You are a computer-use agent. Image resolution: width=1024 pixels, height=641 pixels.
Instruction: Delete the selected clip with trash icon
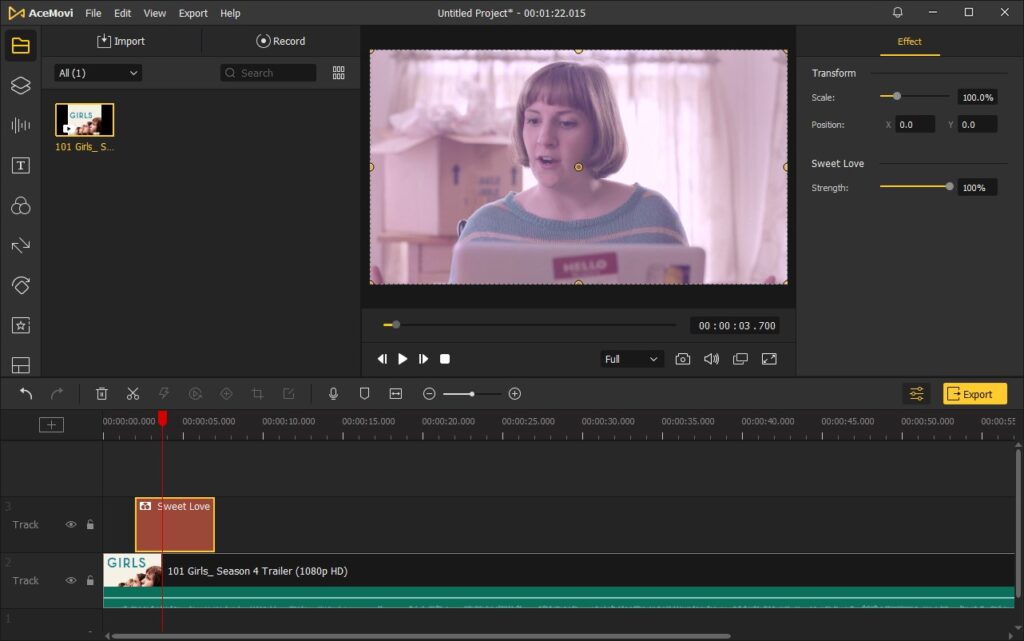pyautogui.click(x=101, y=394)
